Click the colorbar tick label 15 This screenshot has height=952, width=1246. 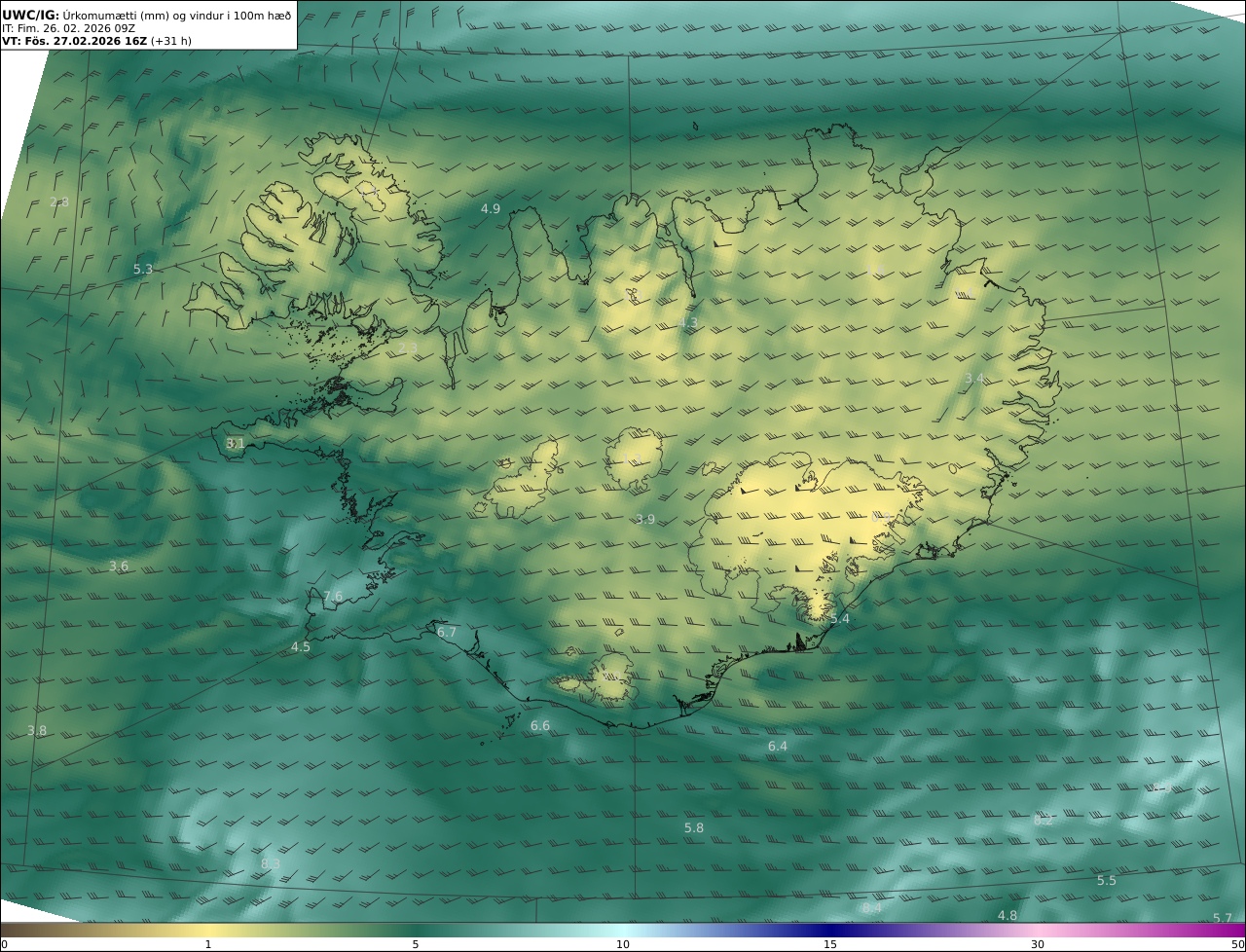[830, 944]
